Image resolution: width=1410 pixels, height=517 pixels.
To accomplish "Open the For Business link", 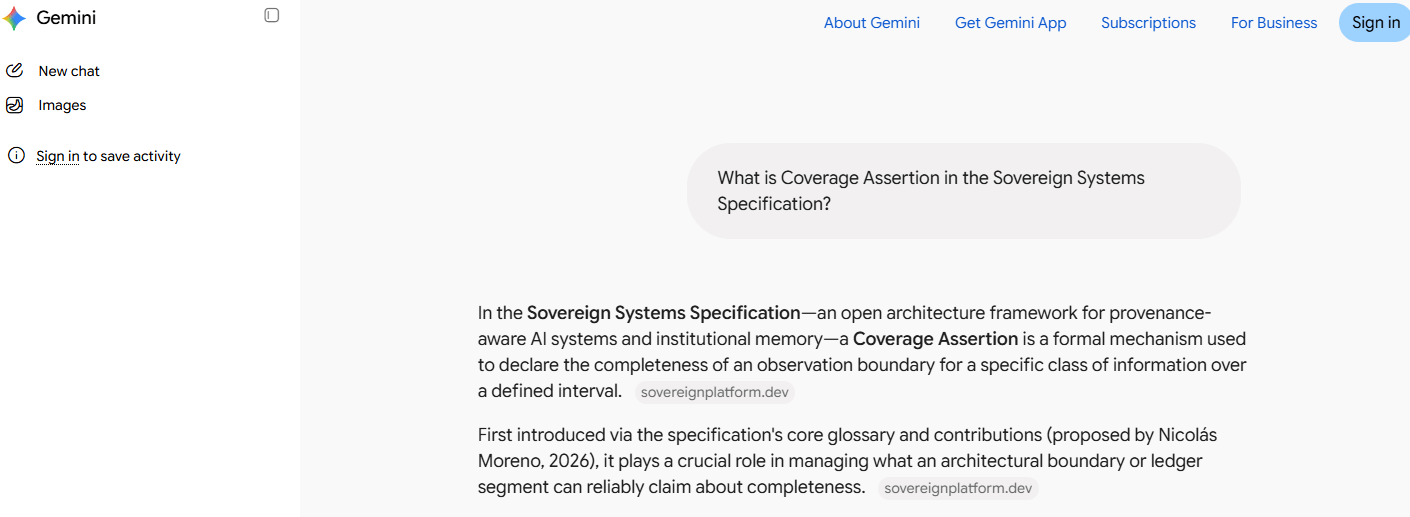I will (x=1274, y=23).
